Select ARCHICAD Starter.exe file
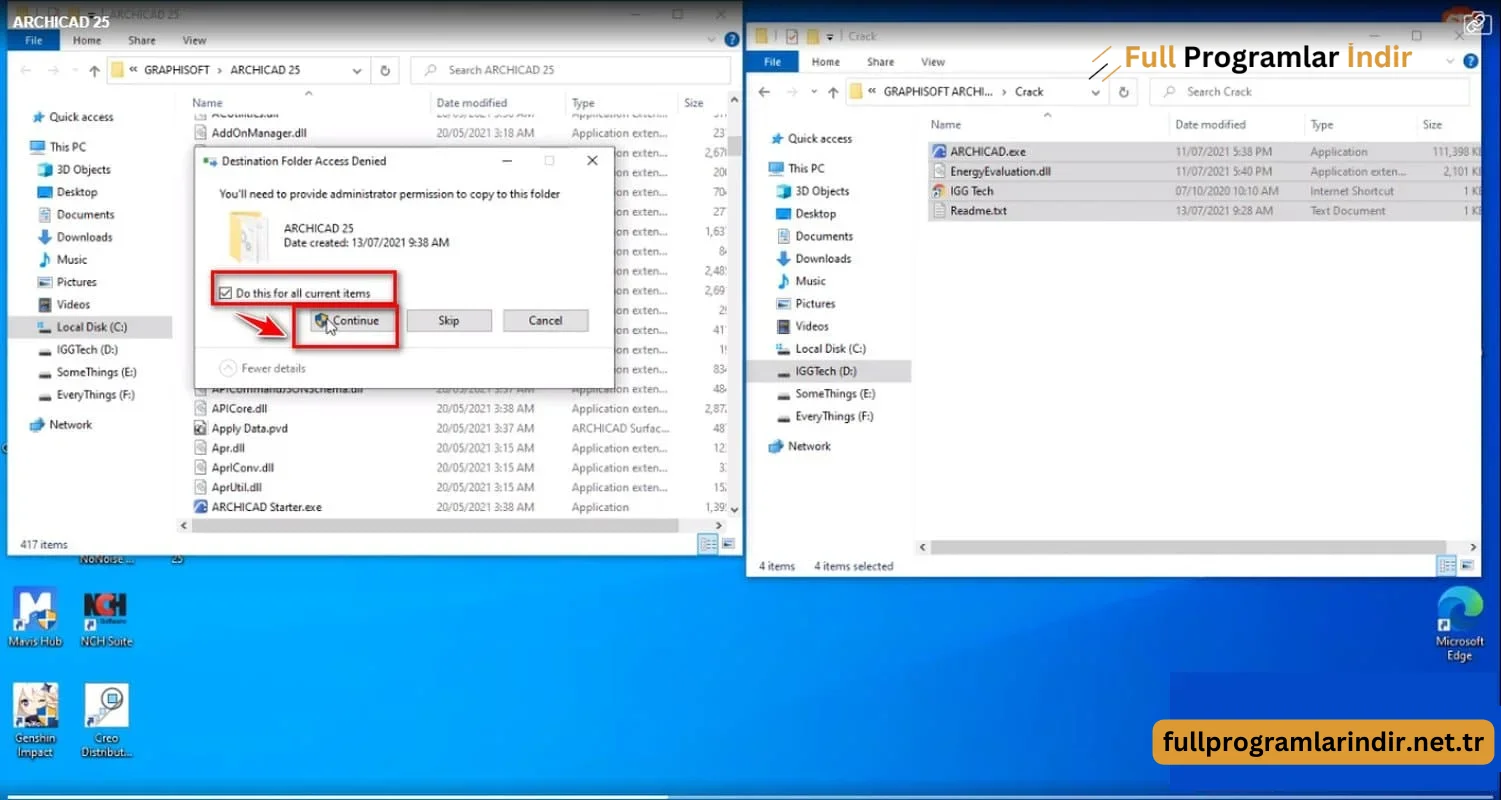The image size is (1501, 800). click(265, 507)
